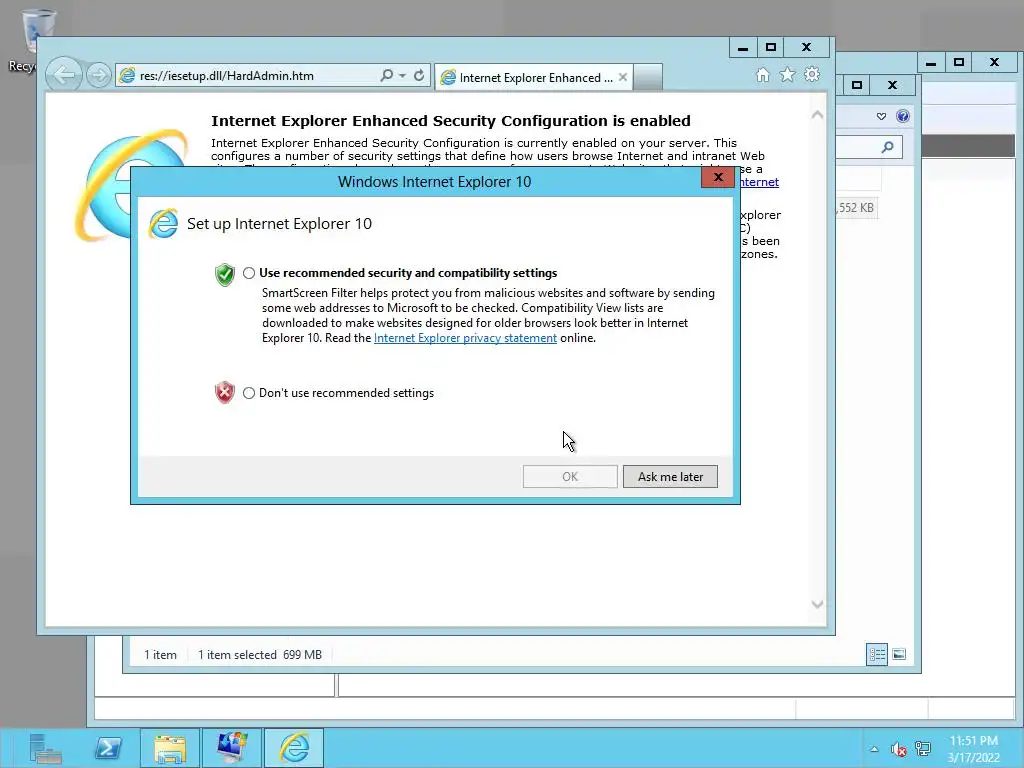This screenshot has height=768, width=1024.
Task: Click Internet Explorer taskbar icon
Action: (x=294, y=748)
